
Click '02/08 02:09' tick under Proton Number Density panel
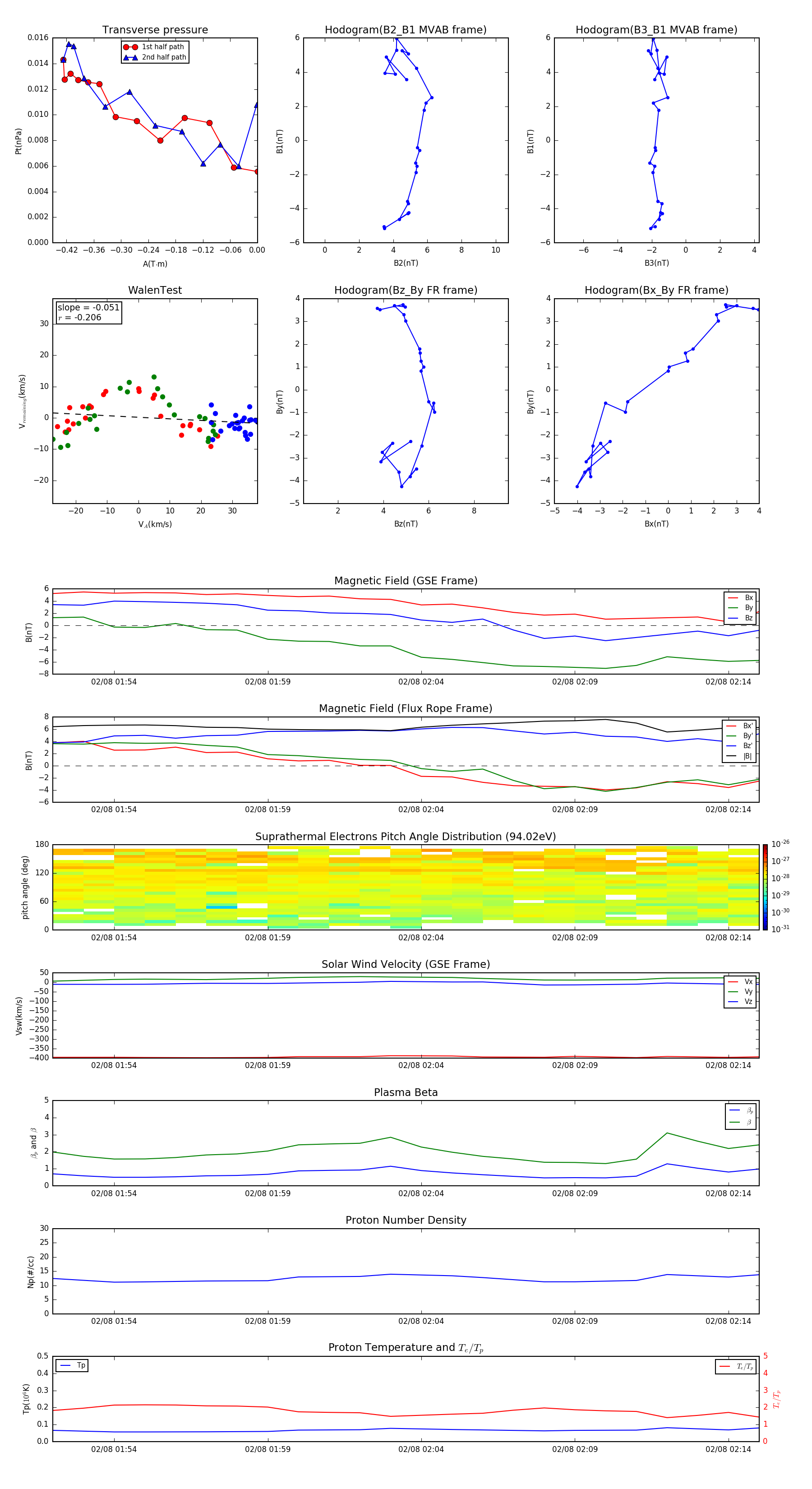[574, 1321]
